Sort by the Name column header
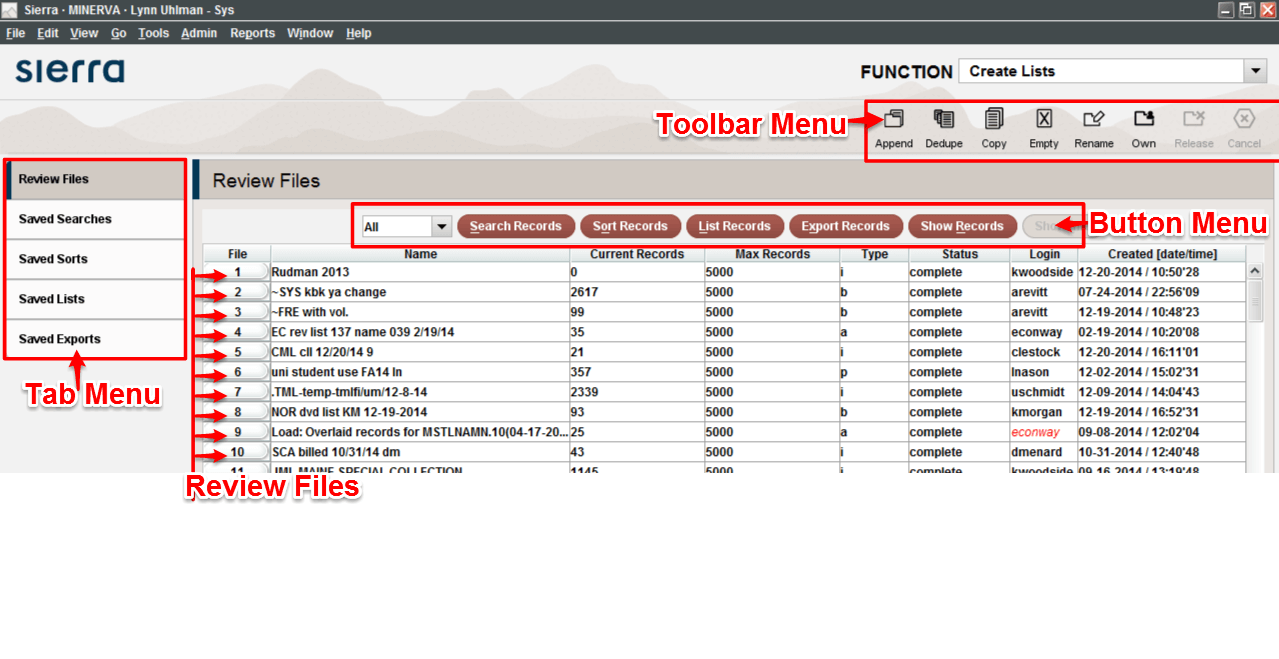Image resolution: width=1279 pixels, height=659 pixels. tap(420, 254)
